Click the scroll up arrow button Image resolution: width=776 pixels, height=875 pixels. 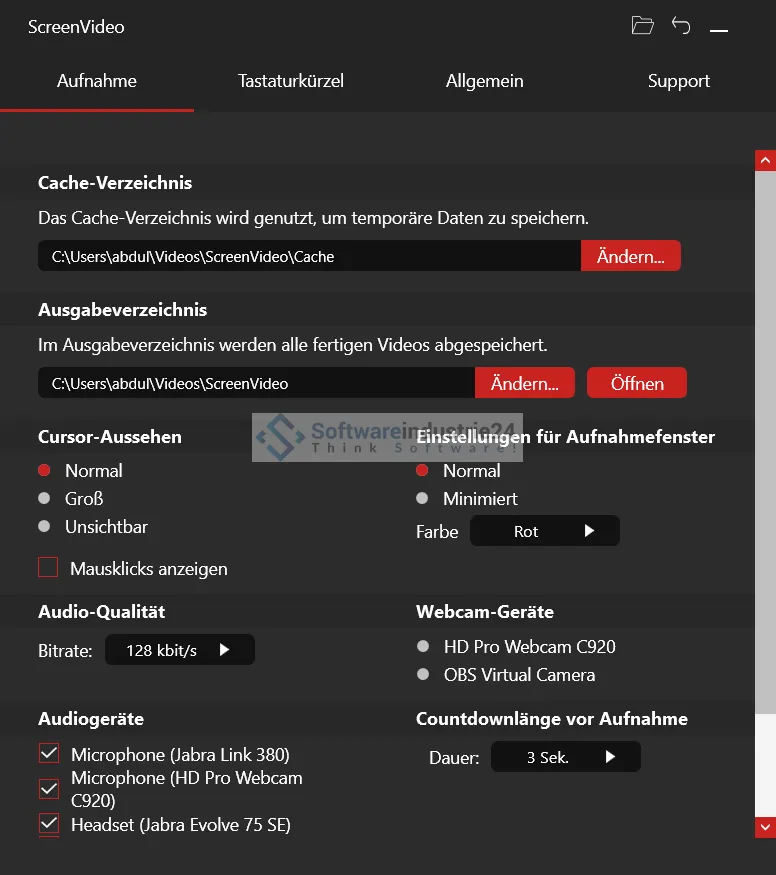click(765, 160)
